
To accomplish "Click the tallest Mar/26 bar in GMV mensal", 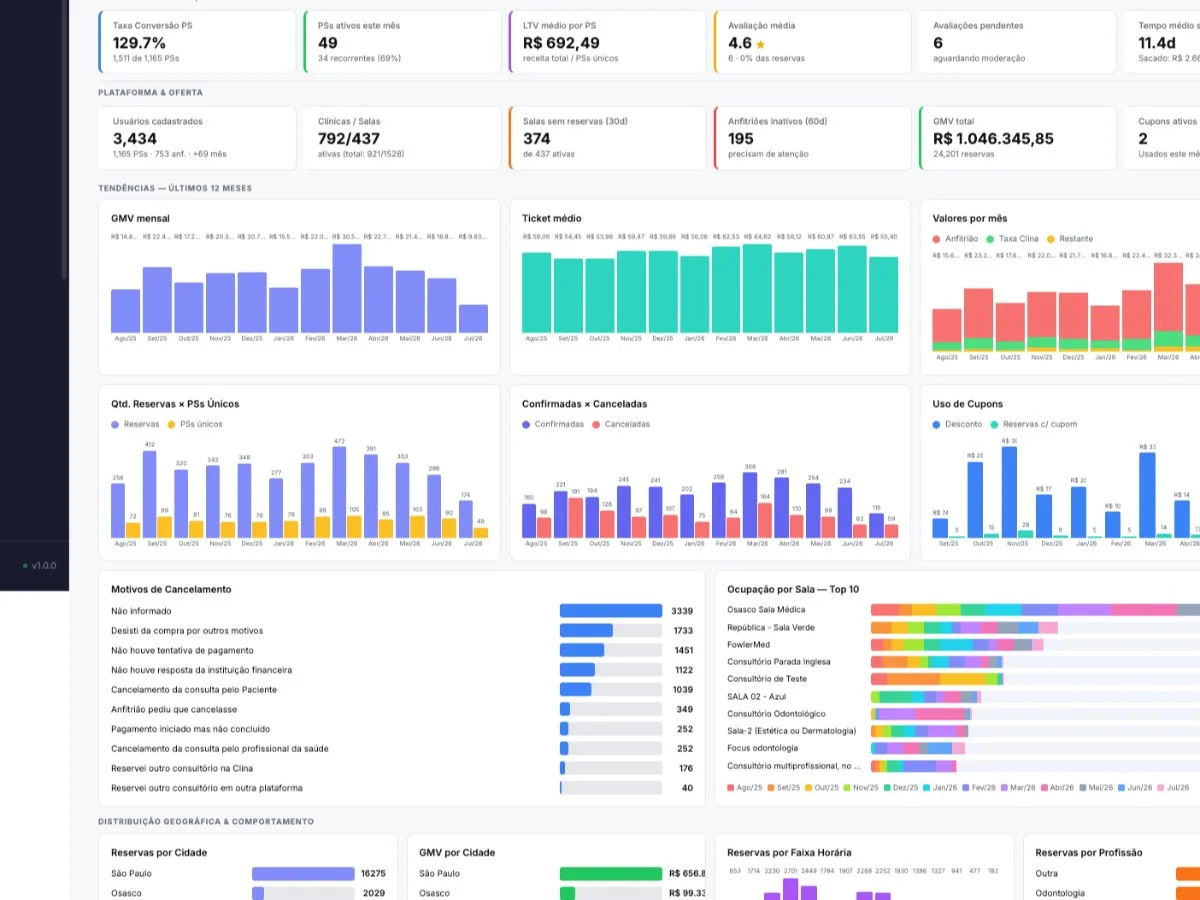I will [x=347, y=288].
